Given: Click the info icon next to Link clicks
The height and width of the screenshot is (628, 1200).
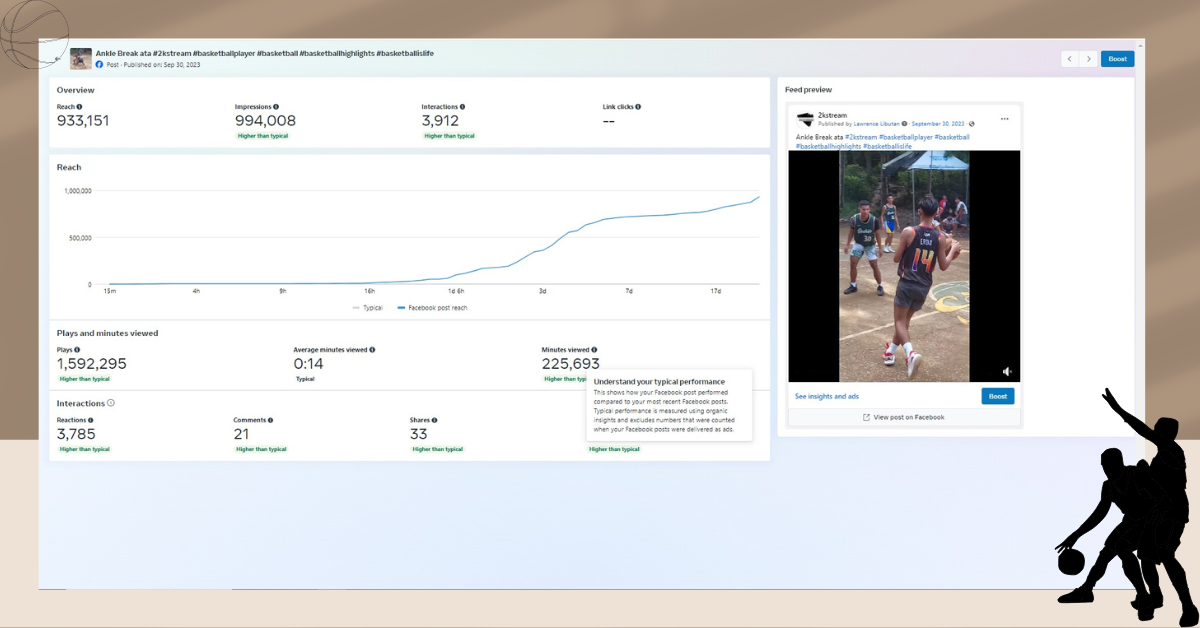Looking at the screenshot, I should click(638, 107).
